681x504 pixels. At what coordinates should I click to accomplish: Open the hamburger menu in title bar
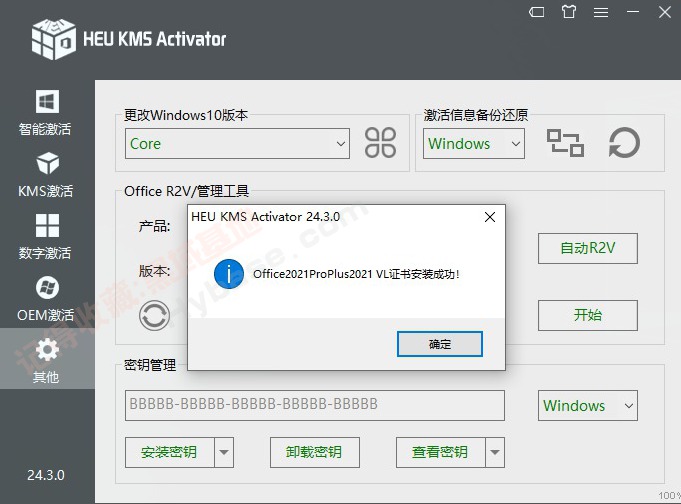click(x=601, y=12)
